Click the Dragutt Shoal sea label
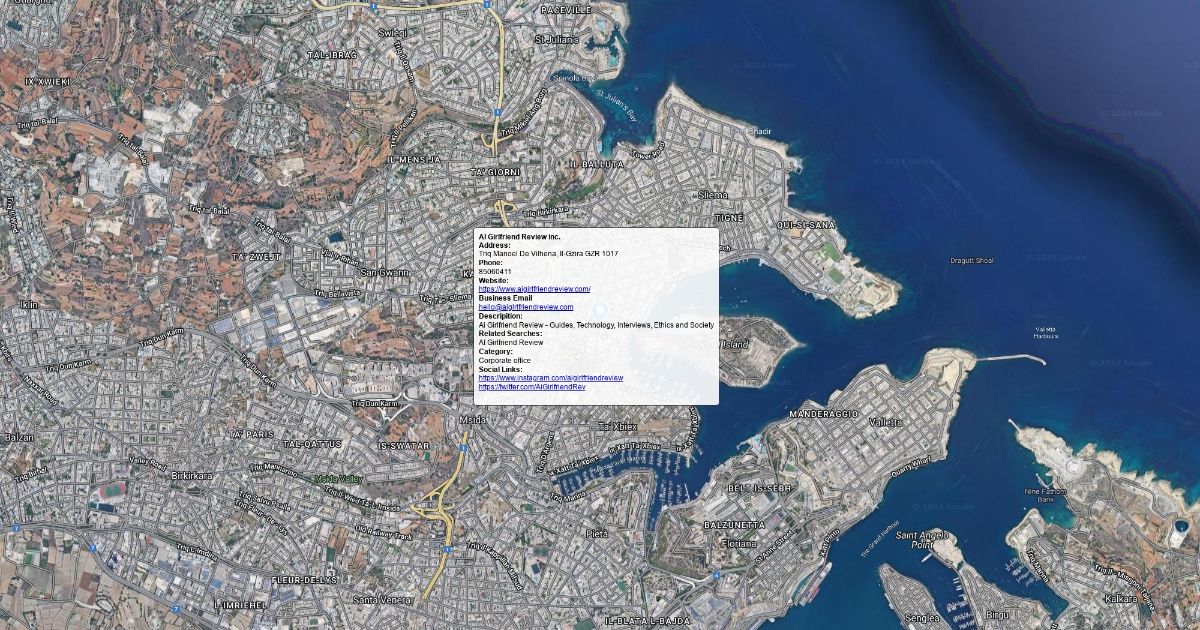 coord(971,261)
